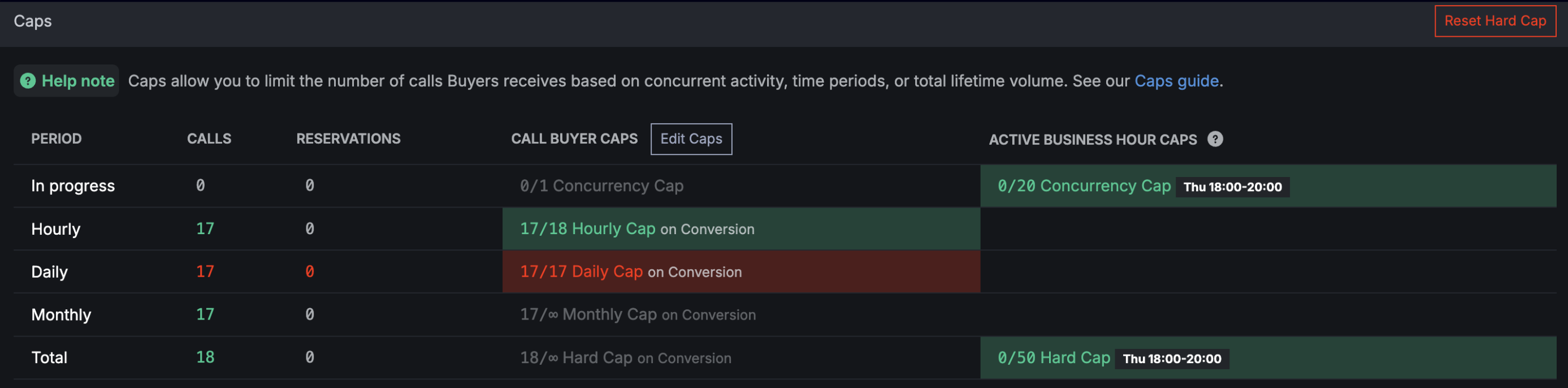The width and height of the screenshot is (1568, 388).
Task: Click the 0/50 Hard Cap business hours entry
Action: tap(1054, 358)
